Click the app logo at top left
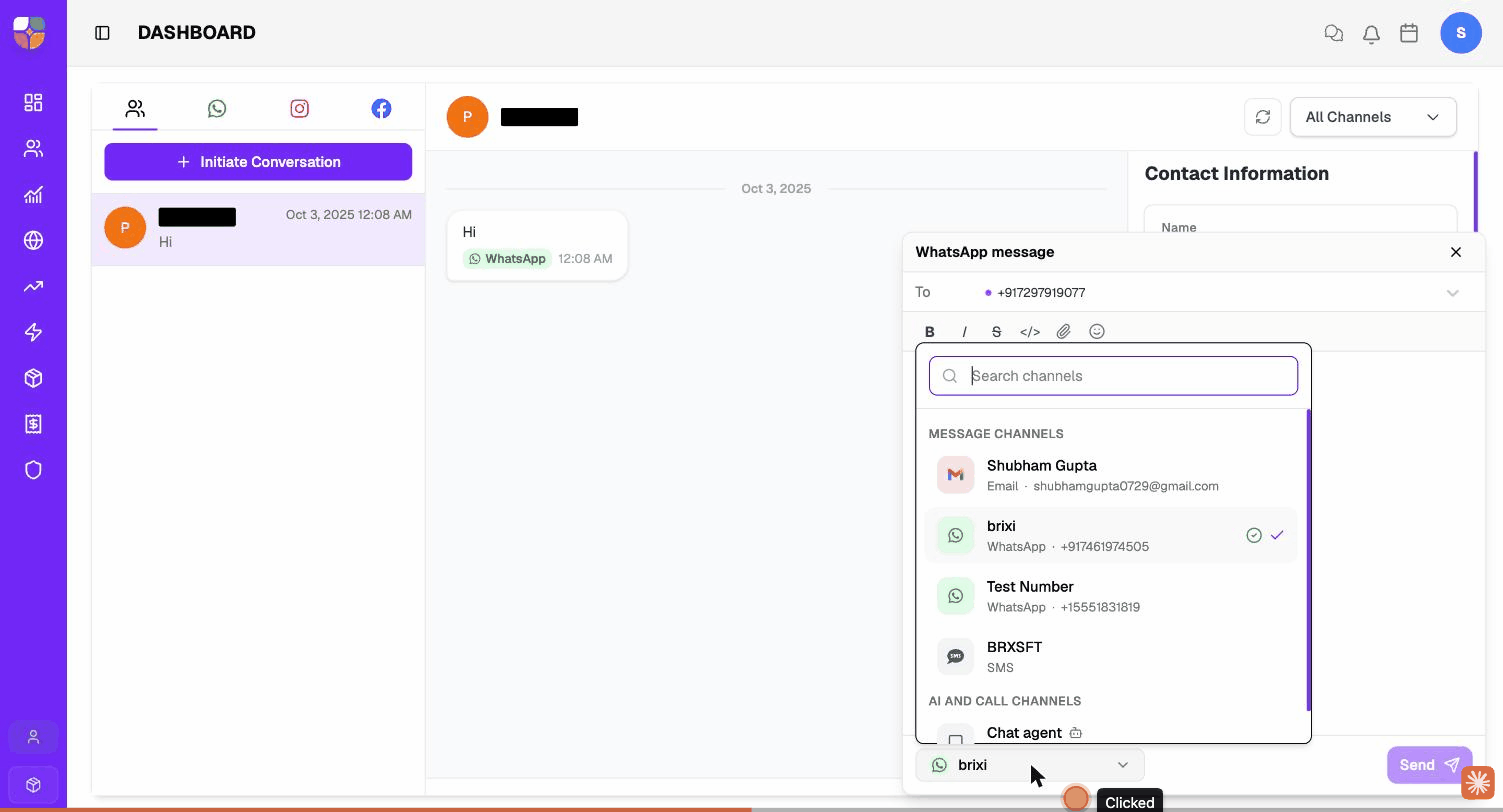This screenshot has height=812, width=1503. (29, 32)
